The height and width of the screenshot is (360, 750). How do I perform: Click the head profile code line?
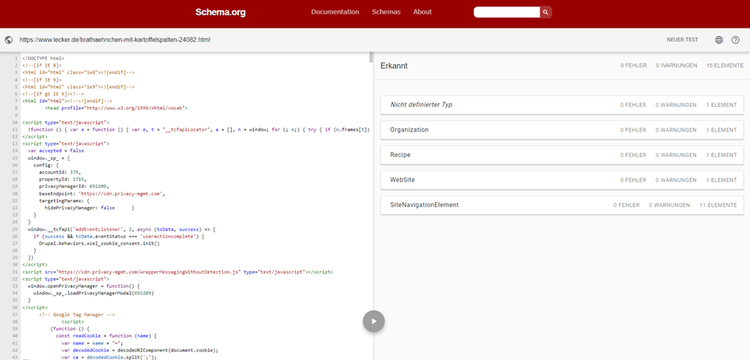(116, 109)
